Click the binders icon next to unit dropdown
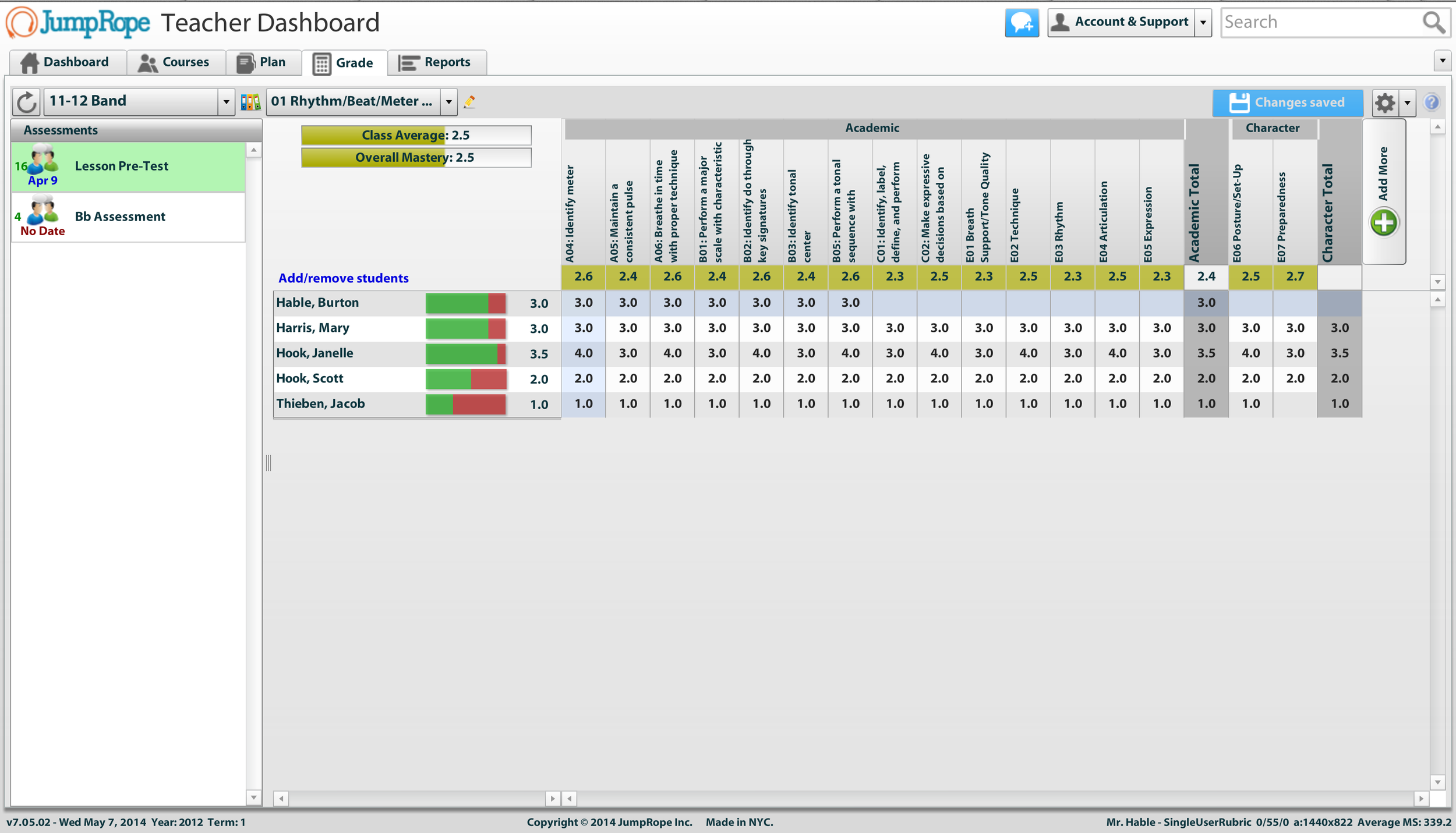Viewport: 1456px width, 833px height. tap(250, 102)
